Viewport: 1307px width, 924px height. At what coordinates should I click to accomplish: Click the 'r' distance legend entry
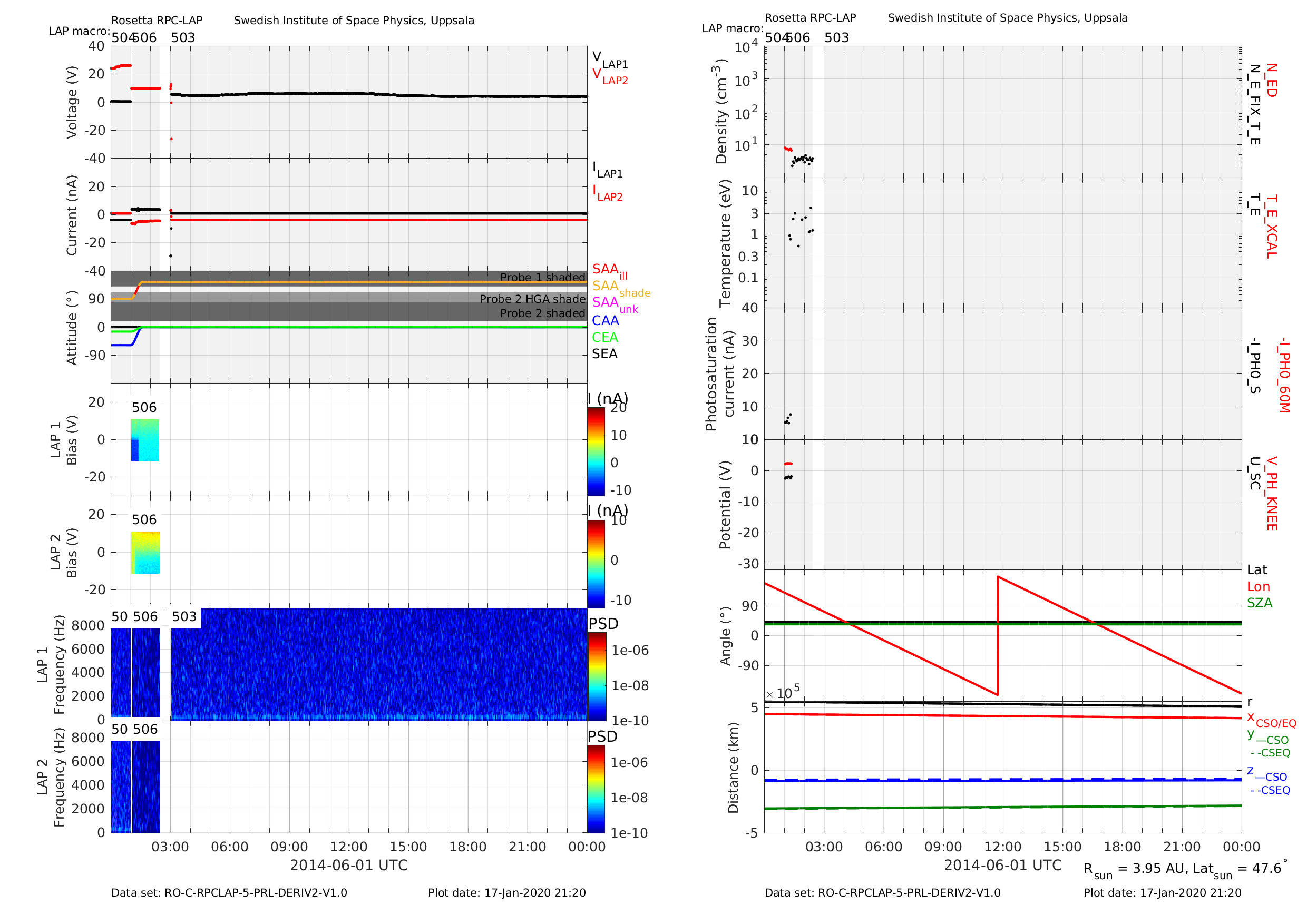(1250, 702)
